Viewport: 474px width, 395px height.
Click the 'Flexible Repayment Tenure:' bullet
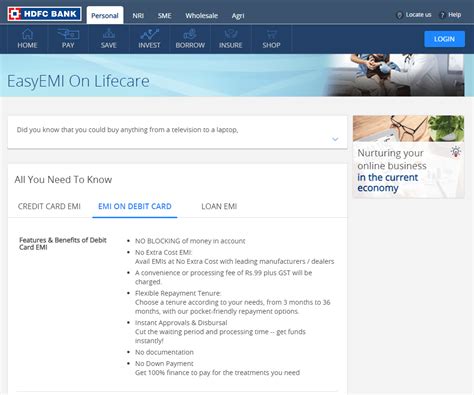(x=178, y=293)
